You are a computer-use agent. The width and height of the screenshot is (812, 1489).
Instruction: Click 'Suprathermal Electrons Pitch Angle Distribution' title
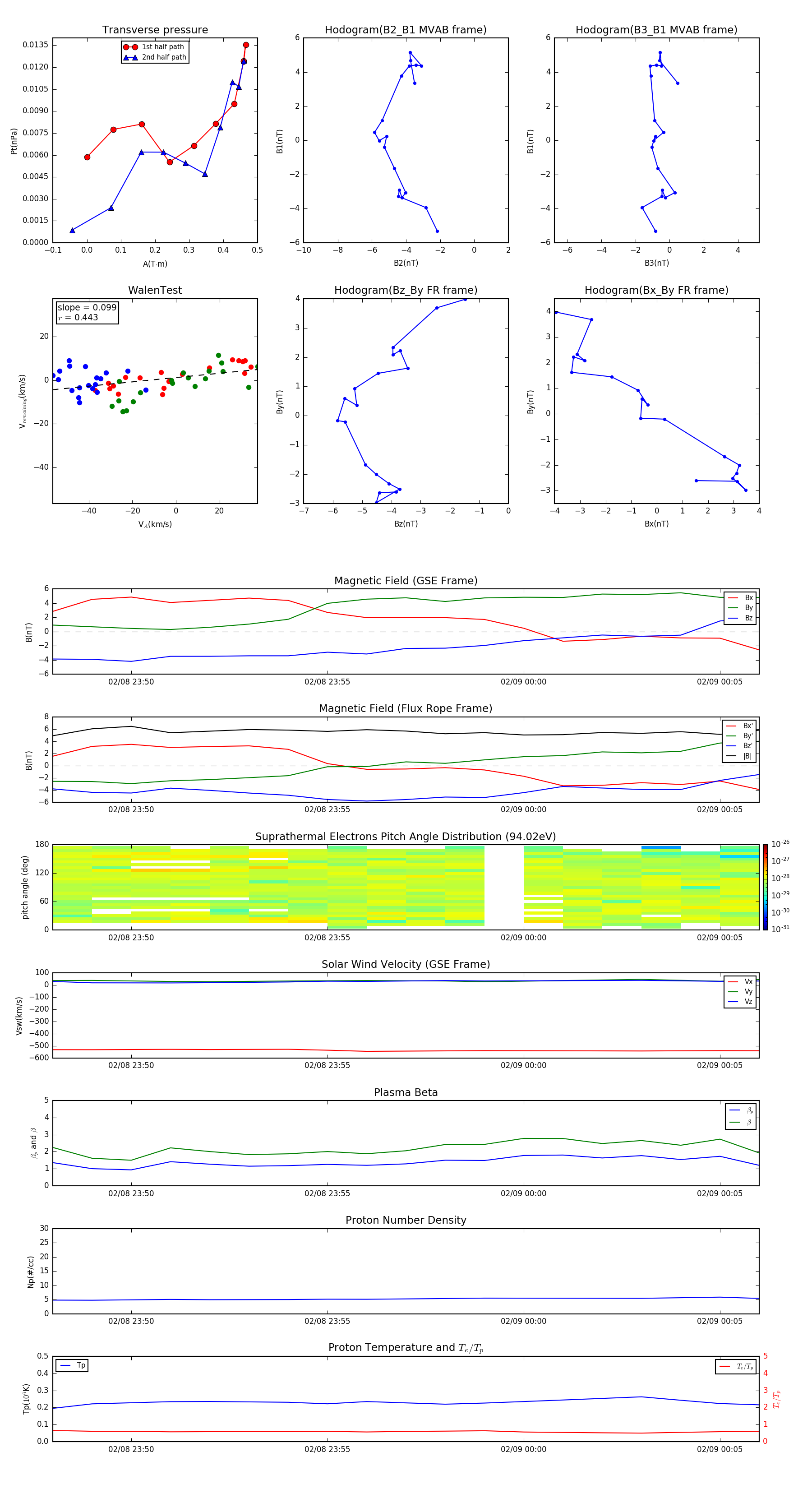click(x=406, y=837)
